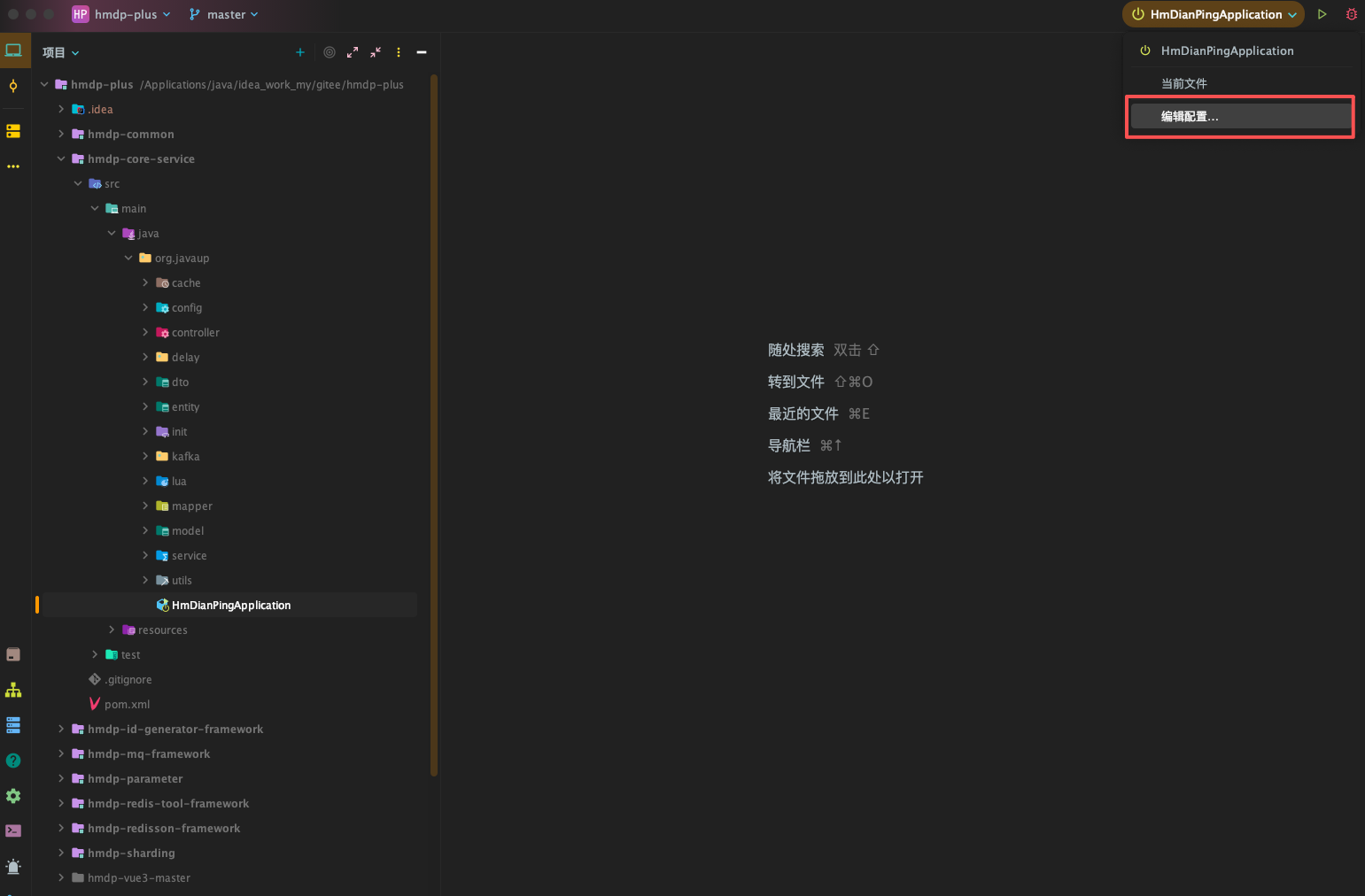This screenshot has height=896, width=1365.
Task: Open the hmdp-plus project dropdown
Action: point(122,14)
